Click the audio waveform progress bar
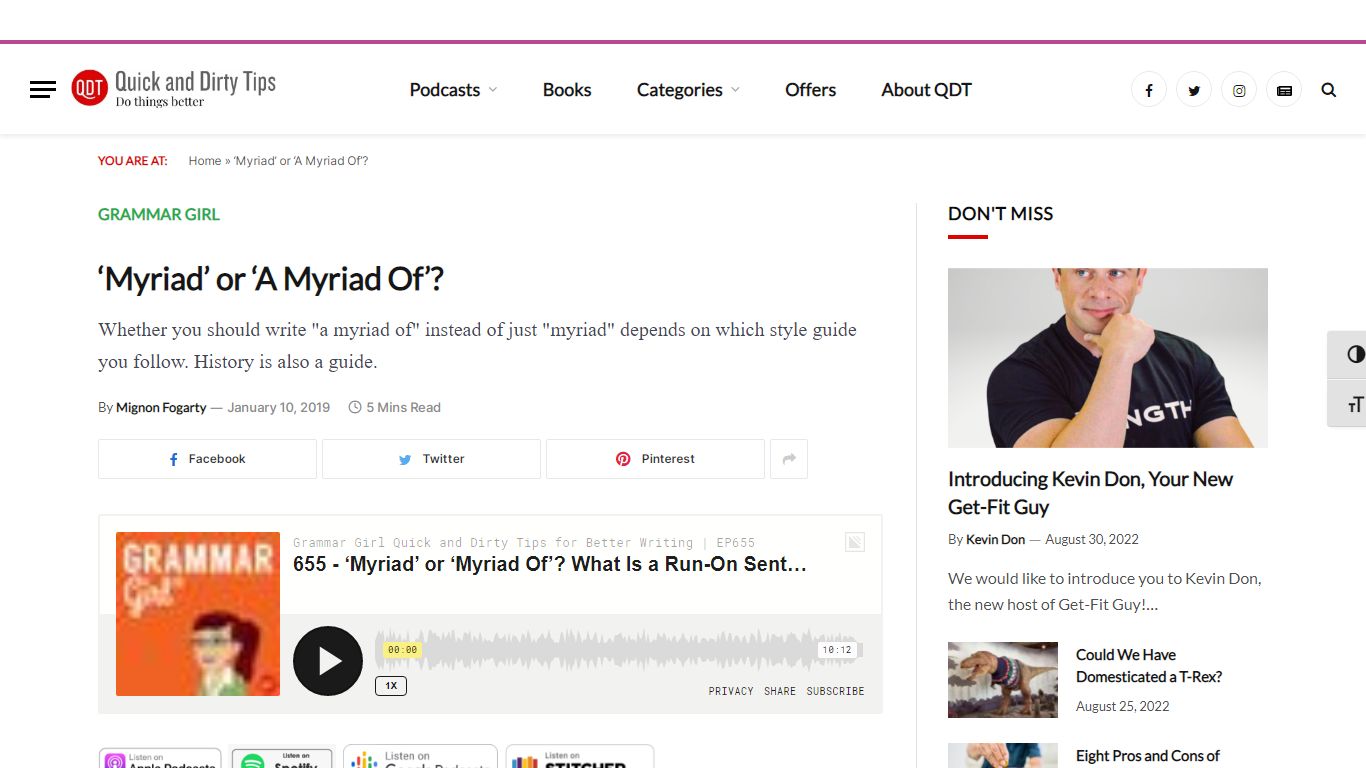This screenshot has height=768, width=1366. click(618, 649)
